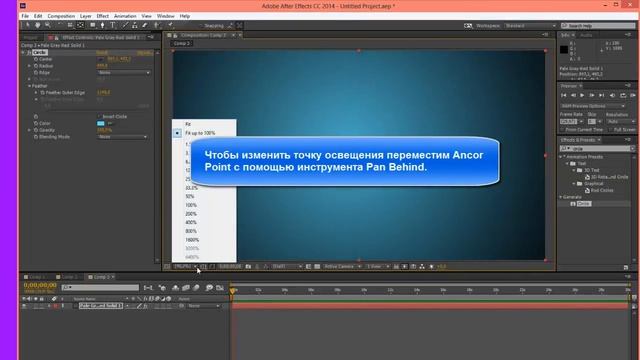Select the Pen tool
Screen dimensions: 640x360
(x=102, y=25)
